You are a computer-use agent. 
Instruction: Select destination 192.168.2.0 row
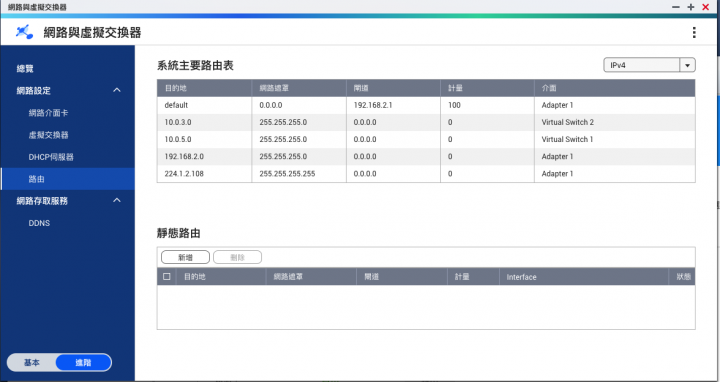[x=426, y=157]
